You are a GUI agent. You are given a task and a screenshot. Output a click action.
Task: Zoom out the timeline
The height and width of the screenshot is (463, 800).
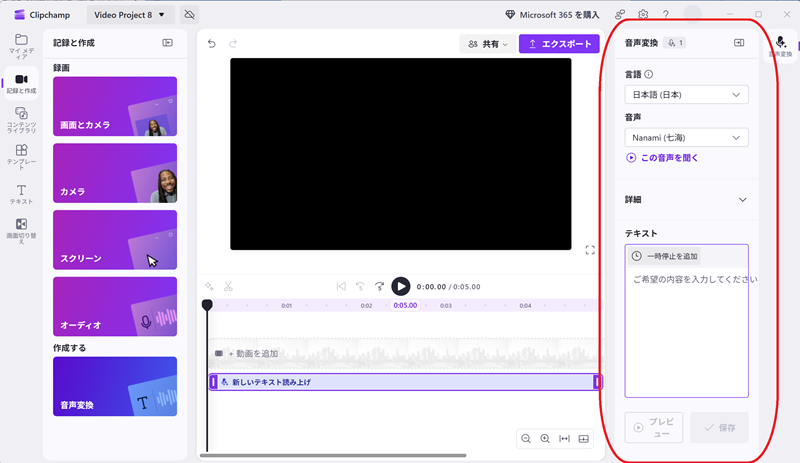[526, 439]
